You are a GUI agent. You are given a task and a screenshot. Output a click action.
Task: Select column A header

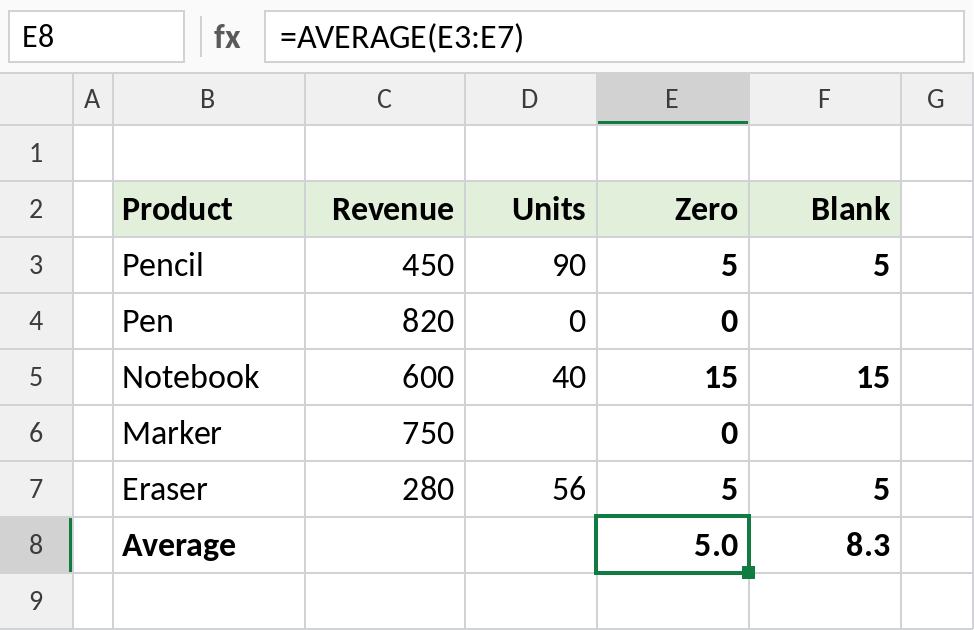93,99
